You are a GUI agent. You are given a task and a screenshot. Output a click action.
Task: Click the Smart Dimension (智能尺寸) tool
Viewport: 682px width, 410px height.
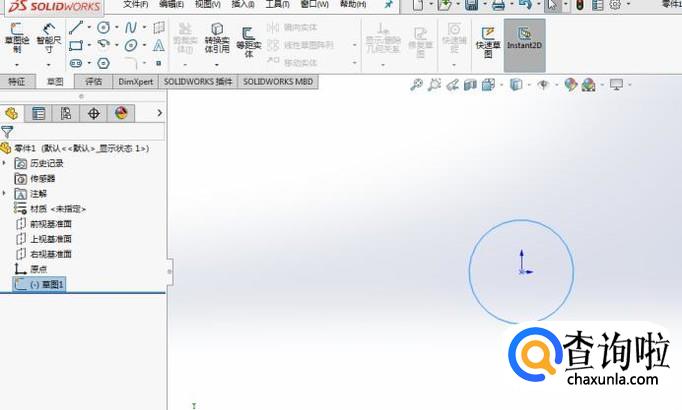click(47, 38)
